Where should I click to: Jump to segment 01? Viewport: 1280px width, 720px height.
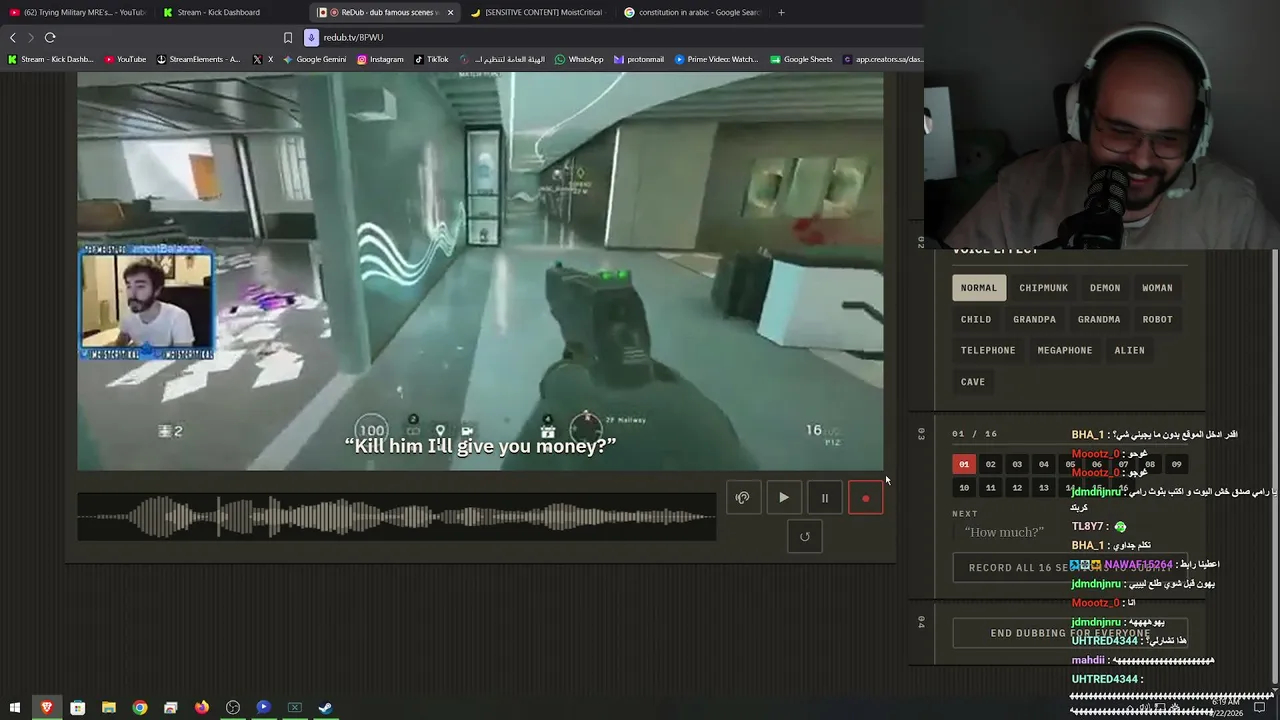(964, 464)
